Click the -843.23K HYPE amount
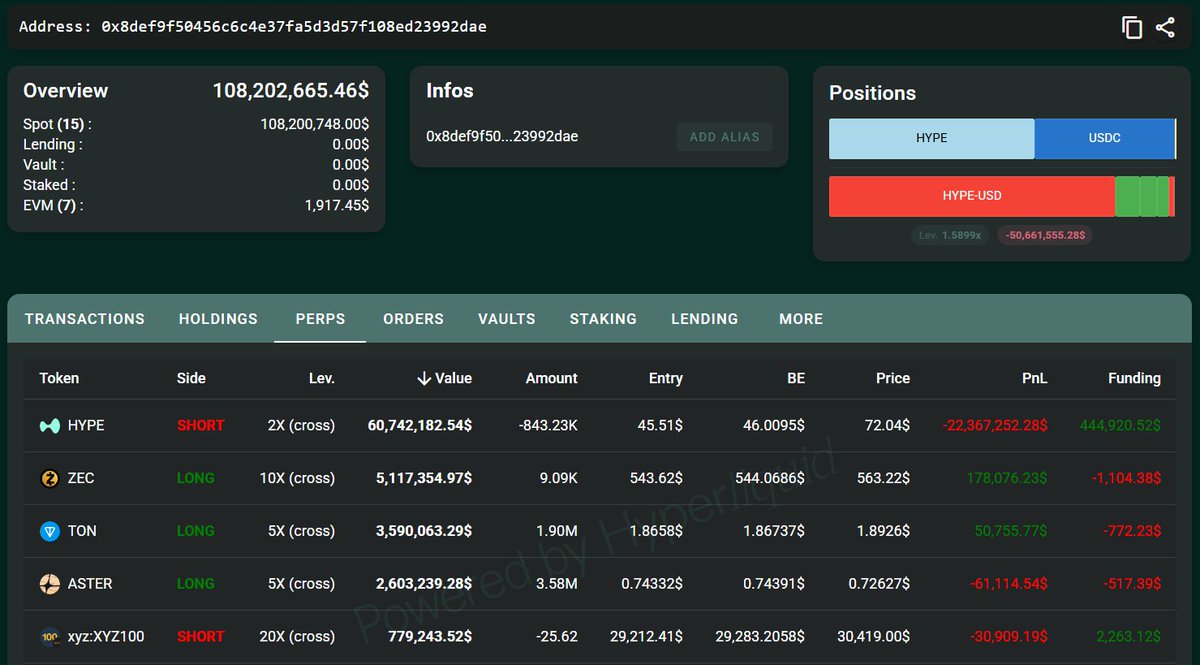1200x665 pixels. coord(548,426)
